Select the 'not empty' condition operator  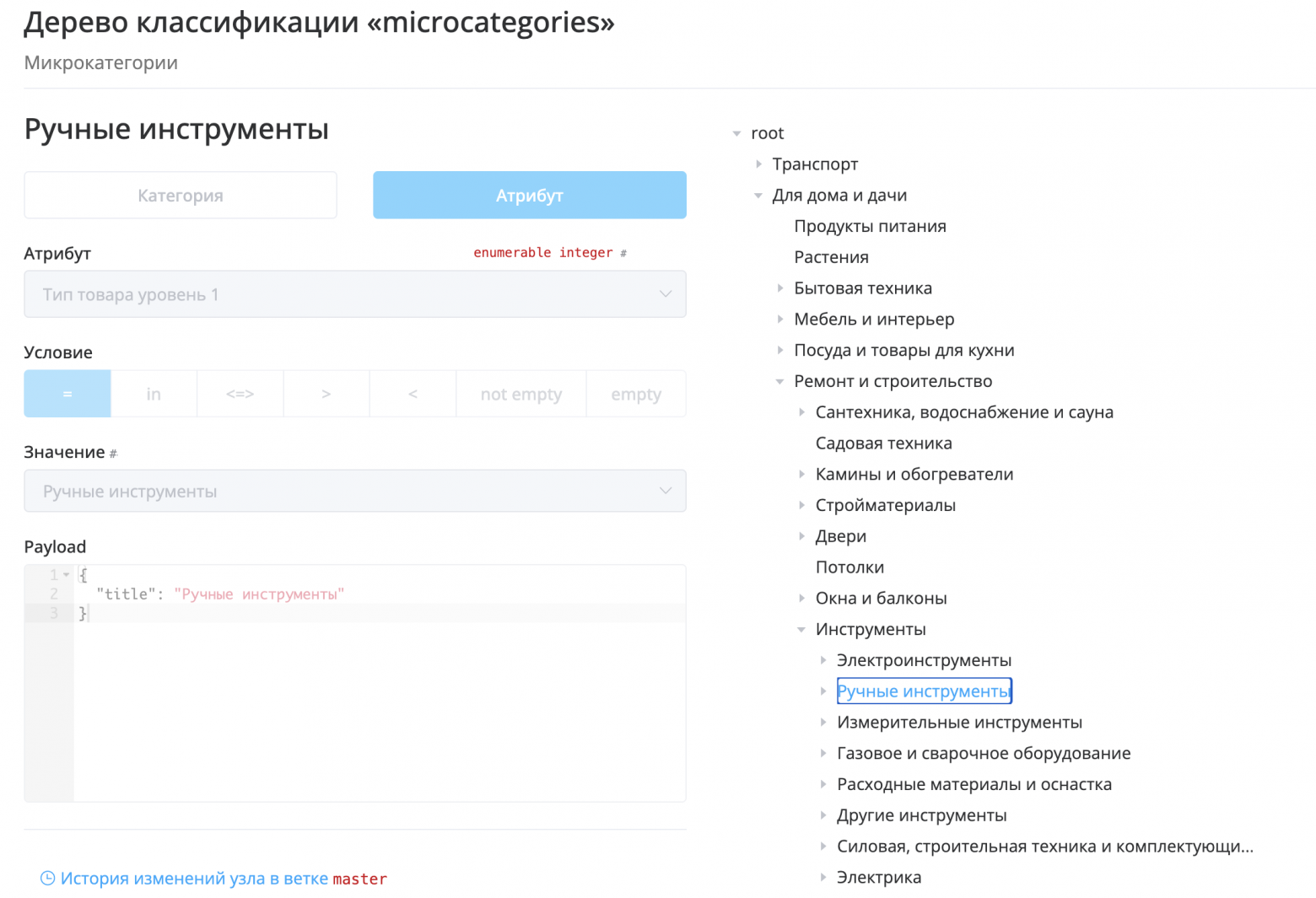coord(520,394)
